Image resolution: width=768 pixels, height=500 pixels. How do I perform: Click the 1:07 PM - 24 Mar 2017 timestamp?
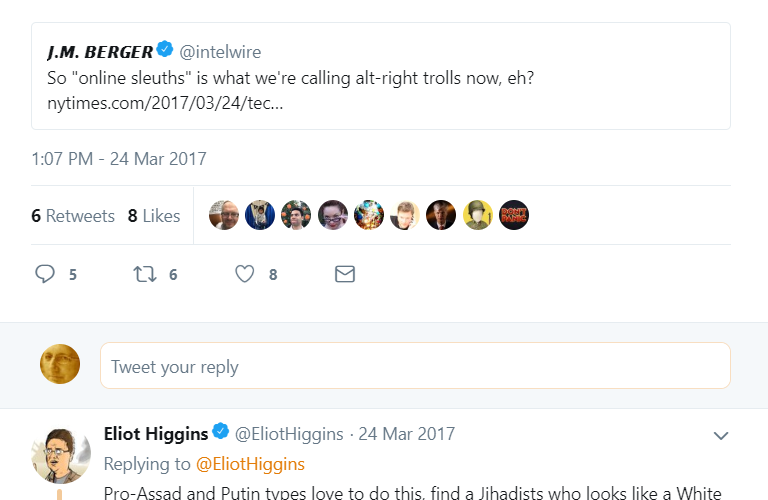click(119, 159)
